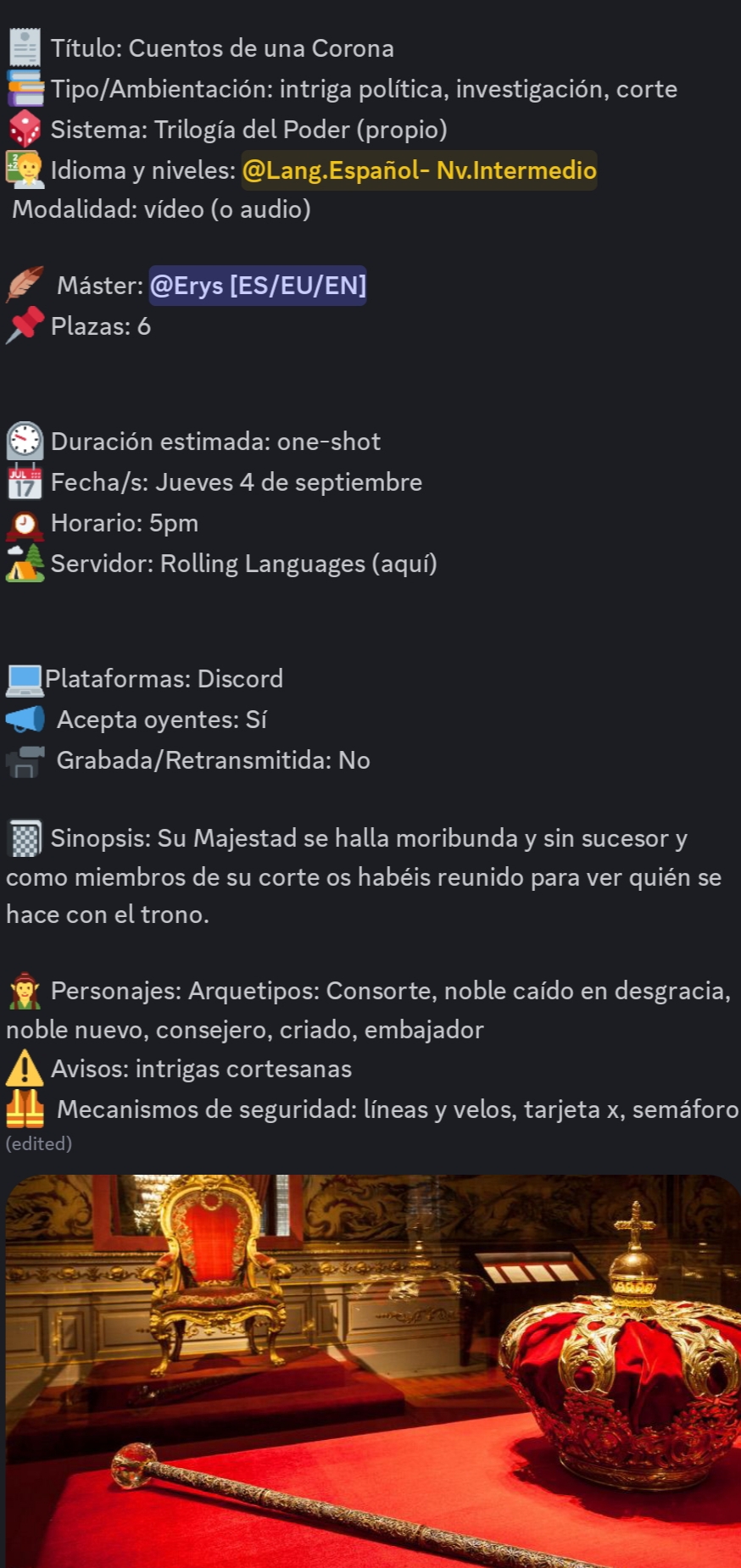
Task: Click the video camera emoji beside Grabada/Retransmitida
Action: 25,760
